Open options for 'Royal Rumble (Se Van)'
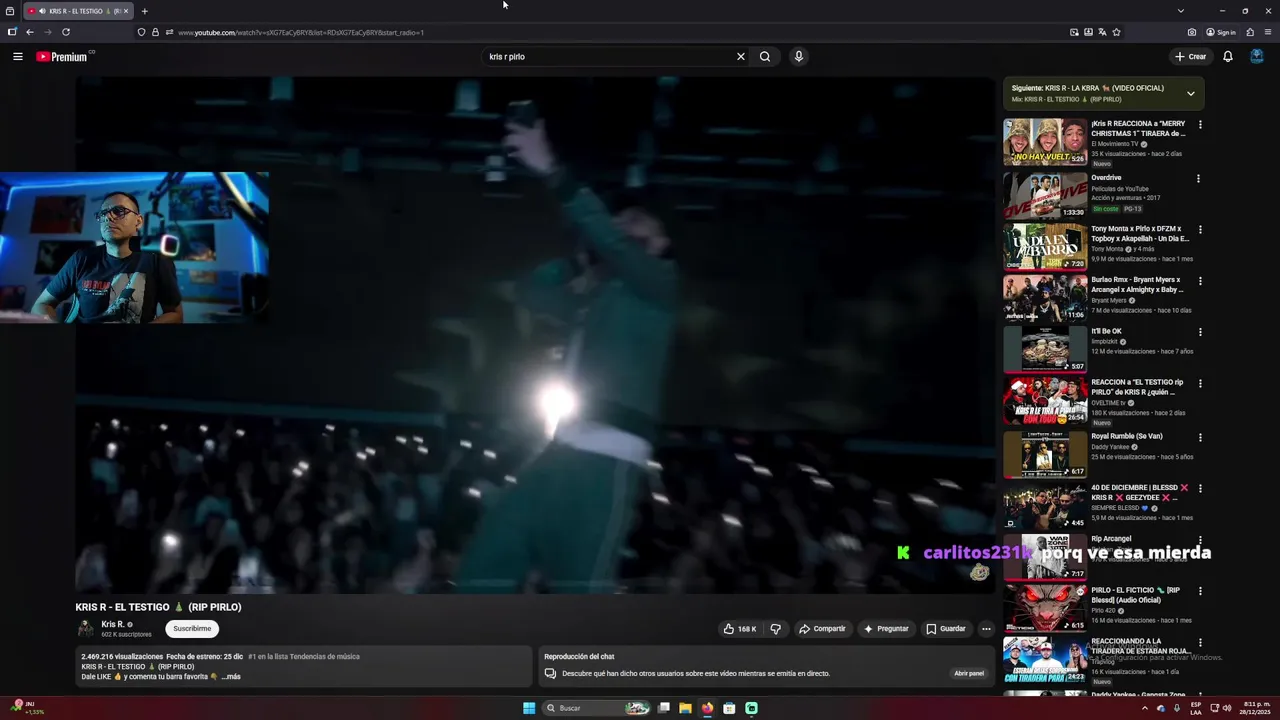1280x720 pixels. click(1200, 437)
